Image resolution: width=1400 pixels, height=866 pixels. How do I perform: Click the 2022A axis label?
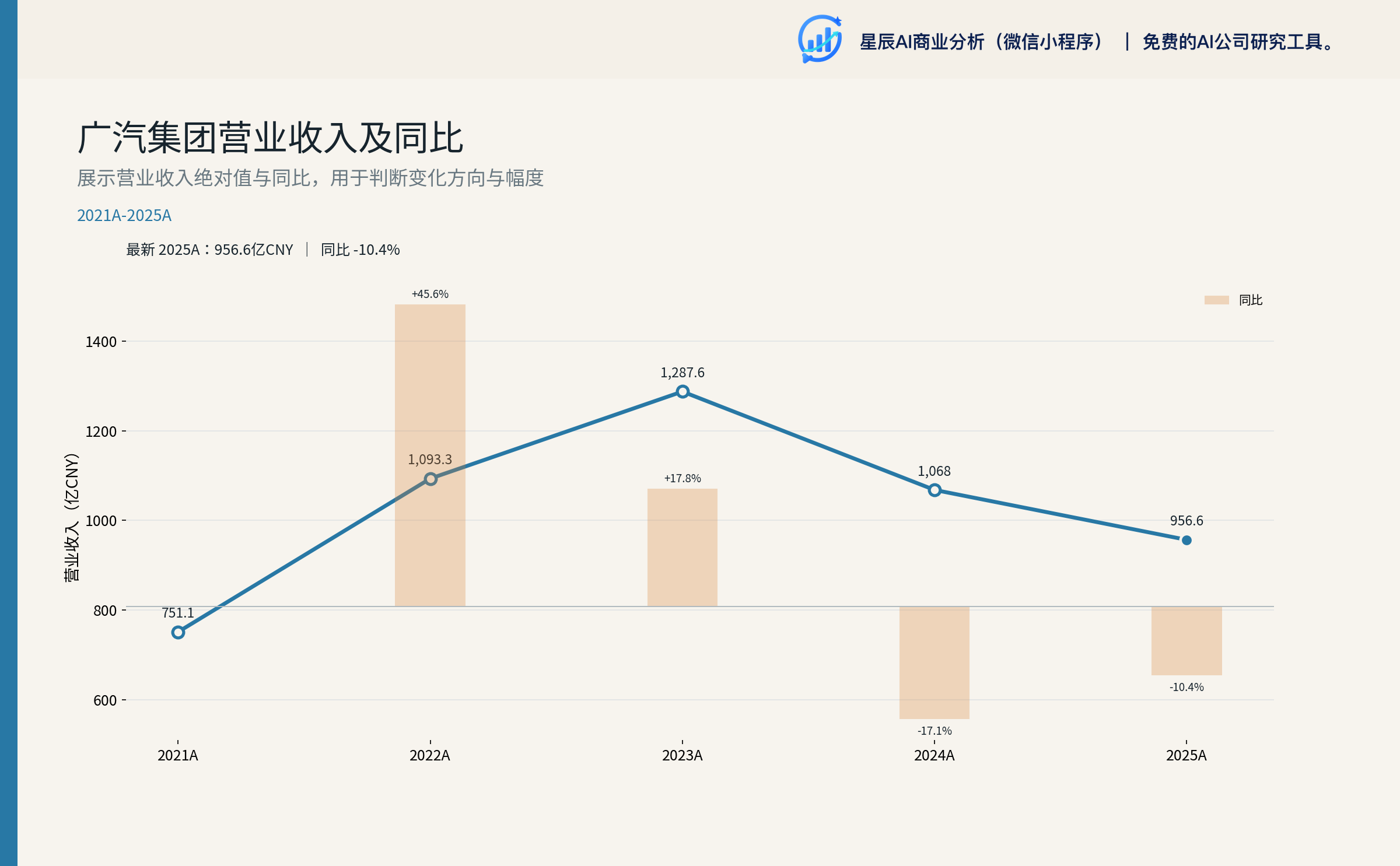pos(430,756)
